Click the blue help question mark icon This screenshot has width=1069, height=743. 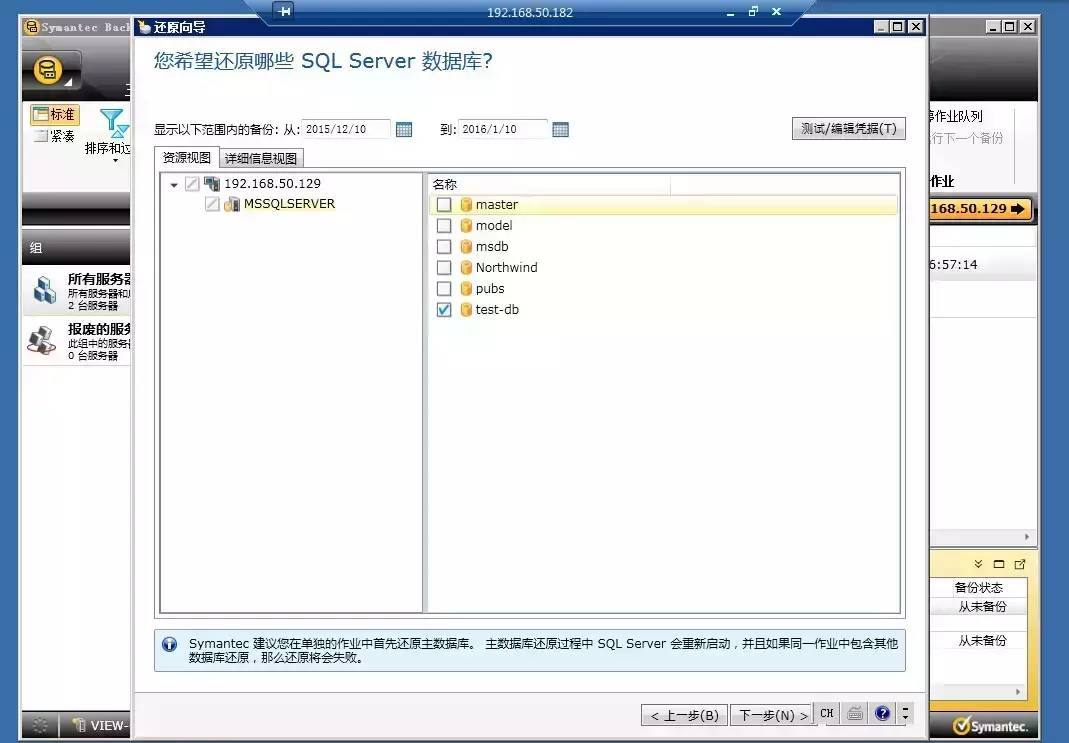click(x=882, y=713)
